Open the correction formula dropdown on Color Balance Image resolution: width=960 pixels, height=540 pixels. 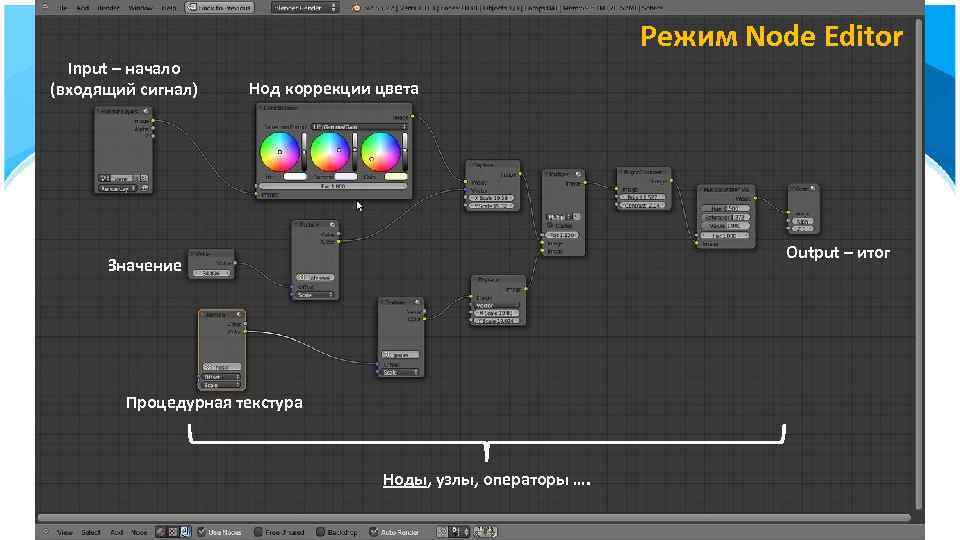point(359,127)
